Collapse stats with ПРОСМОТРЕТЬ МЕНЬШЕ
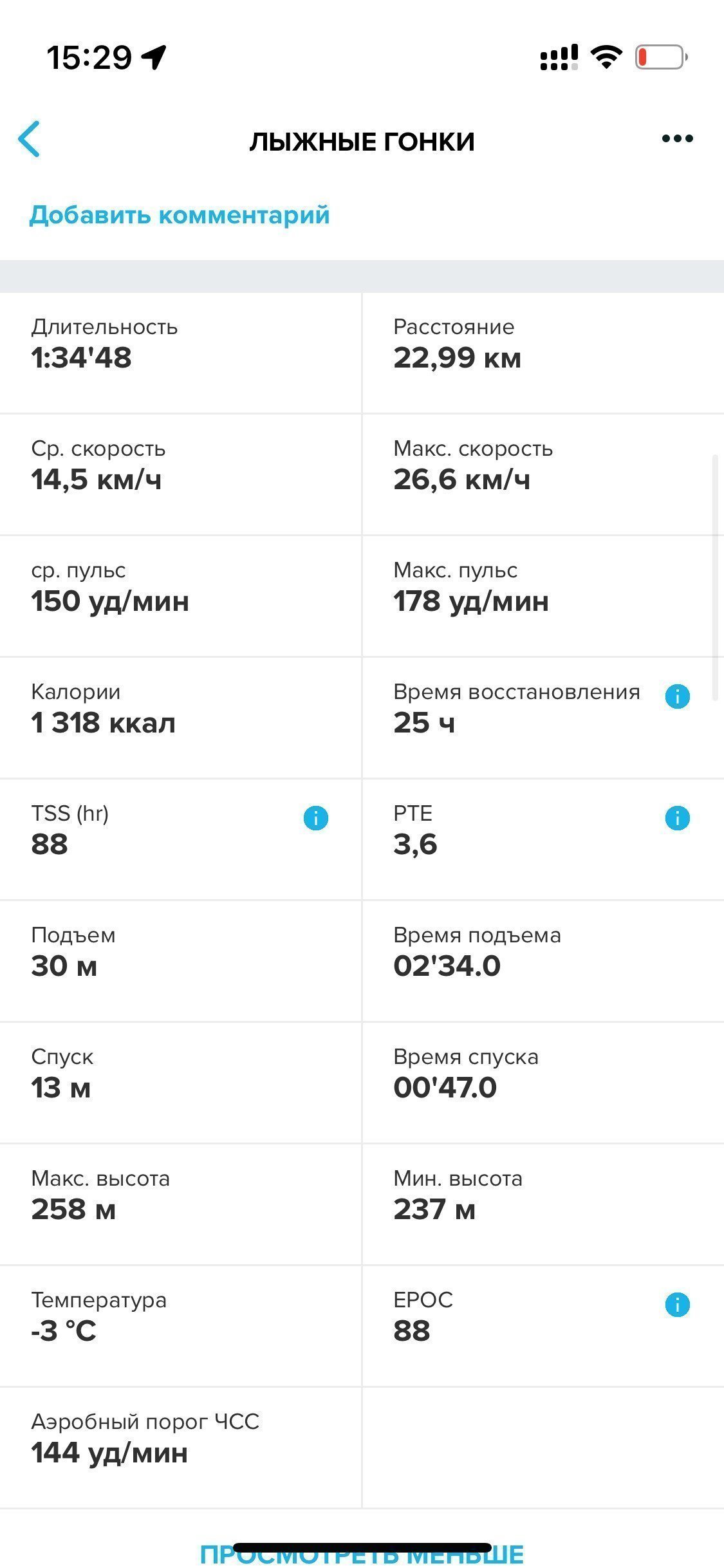724x1568 pixels. pos(362,1554)
